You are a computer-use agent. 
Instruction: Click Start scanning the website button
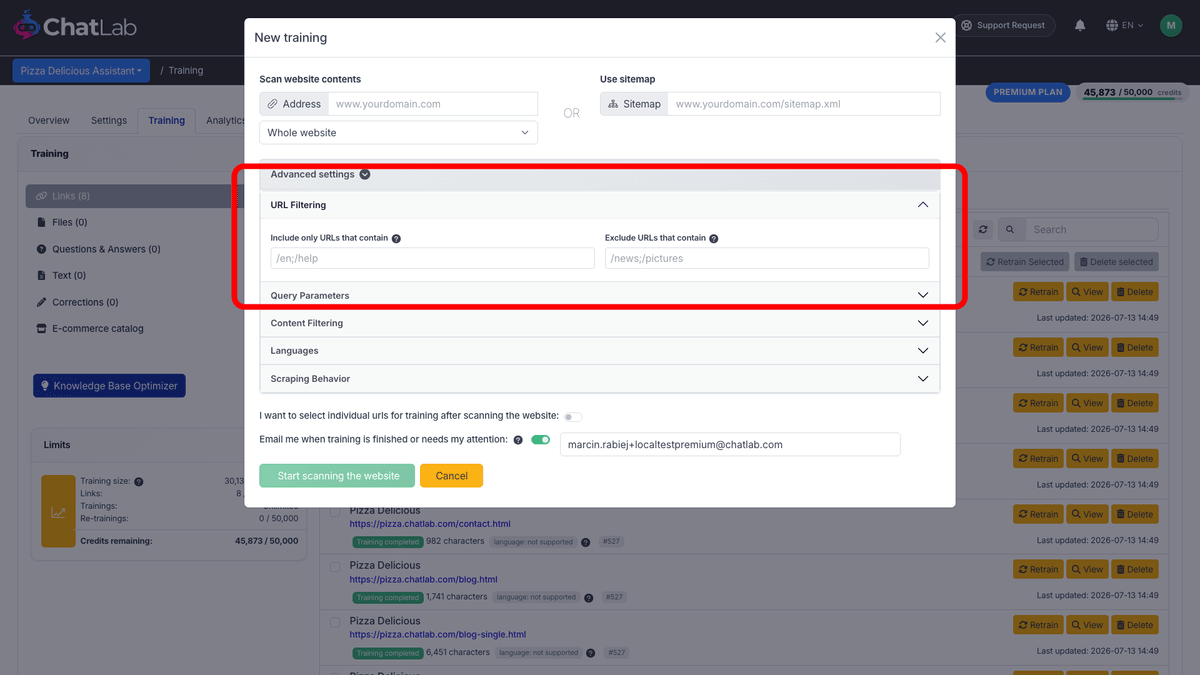pyautogui.click(x=338, y=476)
